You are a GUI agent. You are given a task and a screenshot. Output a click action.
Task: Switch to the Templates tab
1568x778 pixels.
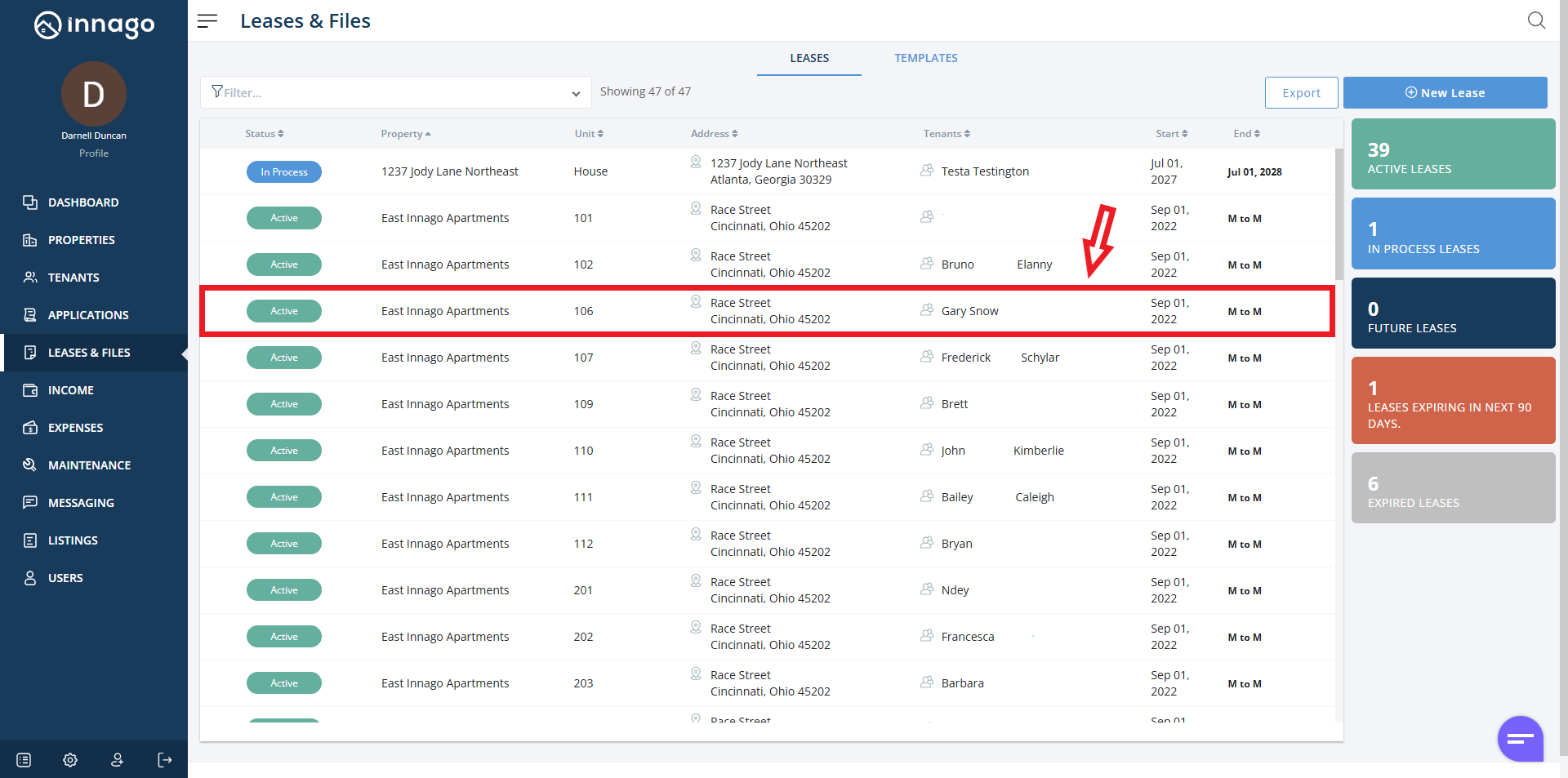(x=925, y=58)
